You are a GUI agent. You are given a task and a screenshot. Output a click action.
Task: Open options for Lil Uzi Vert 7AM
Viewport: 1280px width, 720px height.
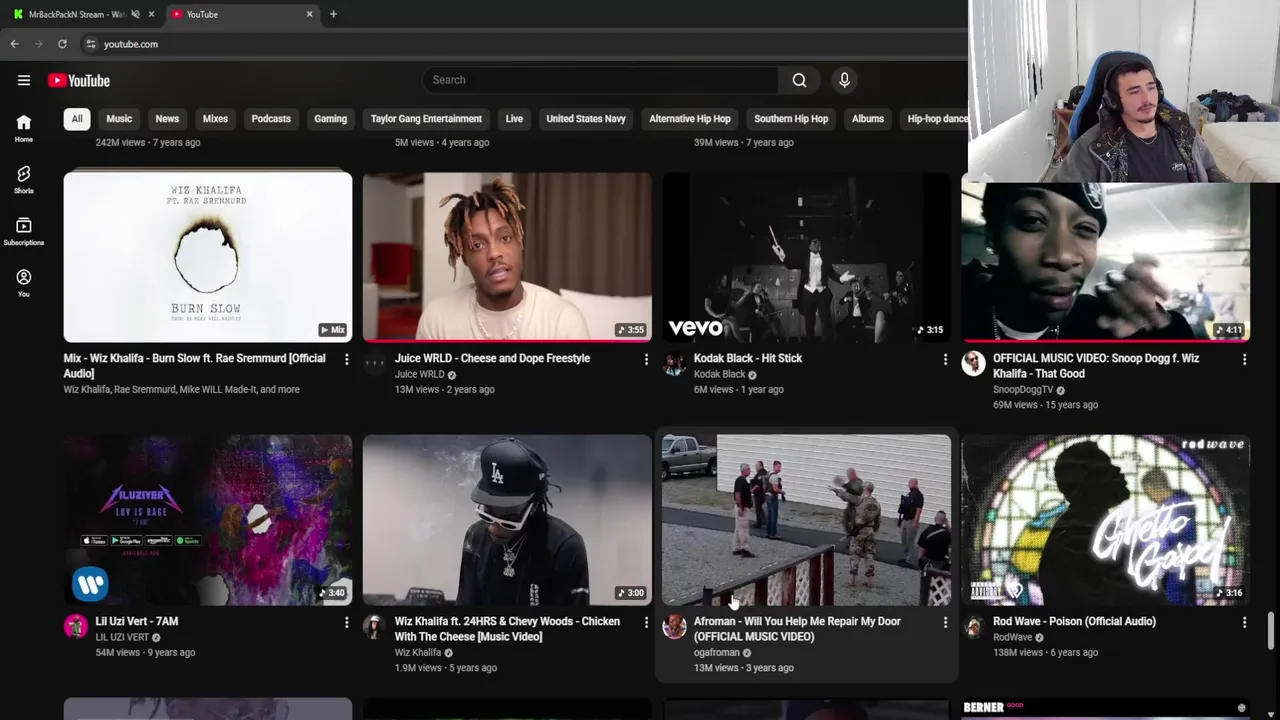click(x=347, y=622)
